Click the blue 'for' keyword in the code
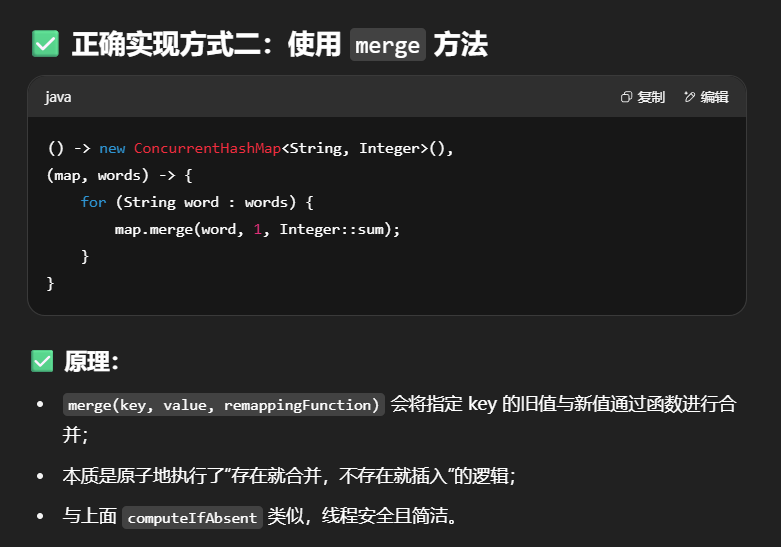This screenshot has width=781, height=547. click(x=93, y=202)
